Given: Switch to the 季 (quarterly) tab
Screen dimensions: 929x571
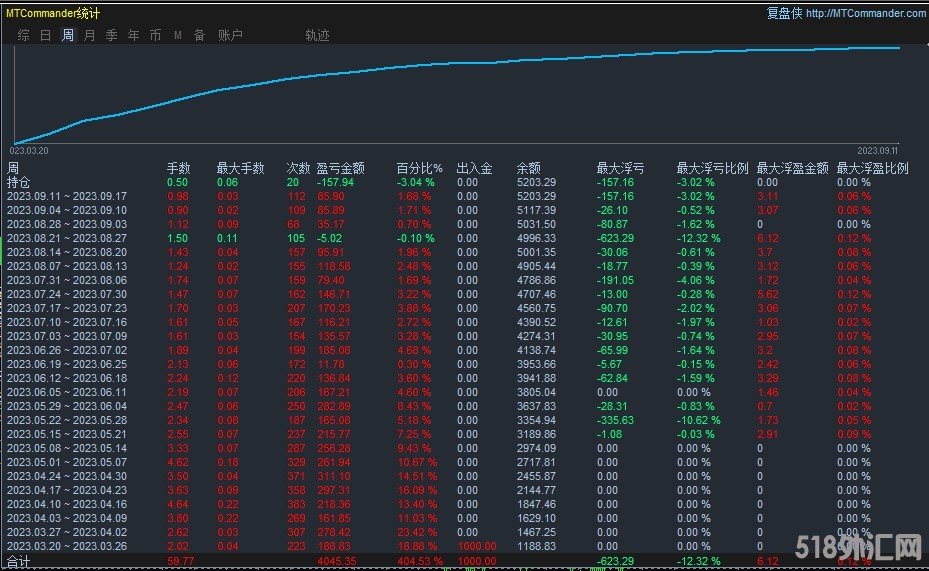Looking at the screenshot, I should 112,35.
